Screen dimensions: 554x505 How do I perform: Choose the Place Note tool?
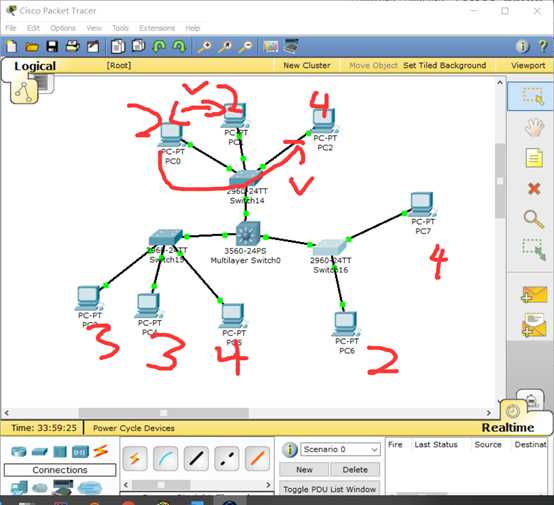click(534, 158)
